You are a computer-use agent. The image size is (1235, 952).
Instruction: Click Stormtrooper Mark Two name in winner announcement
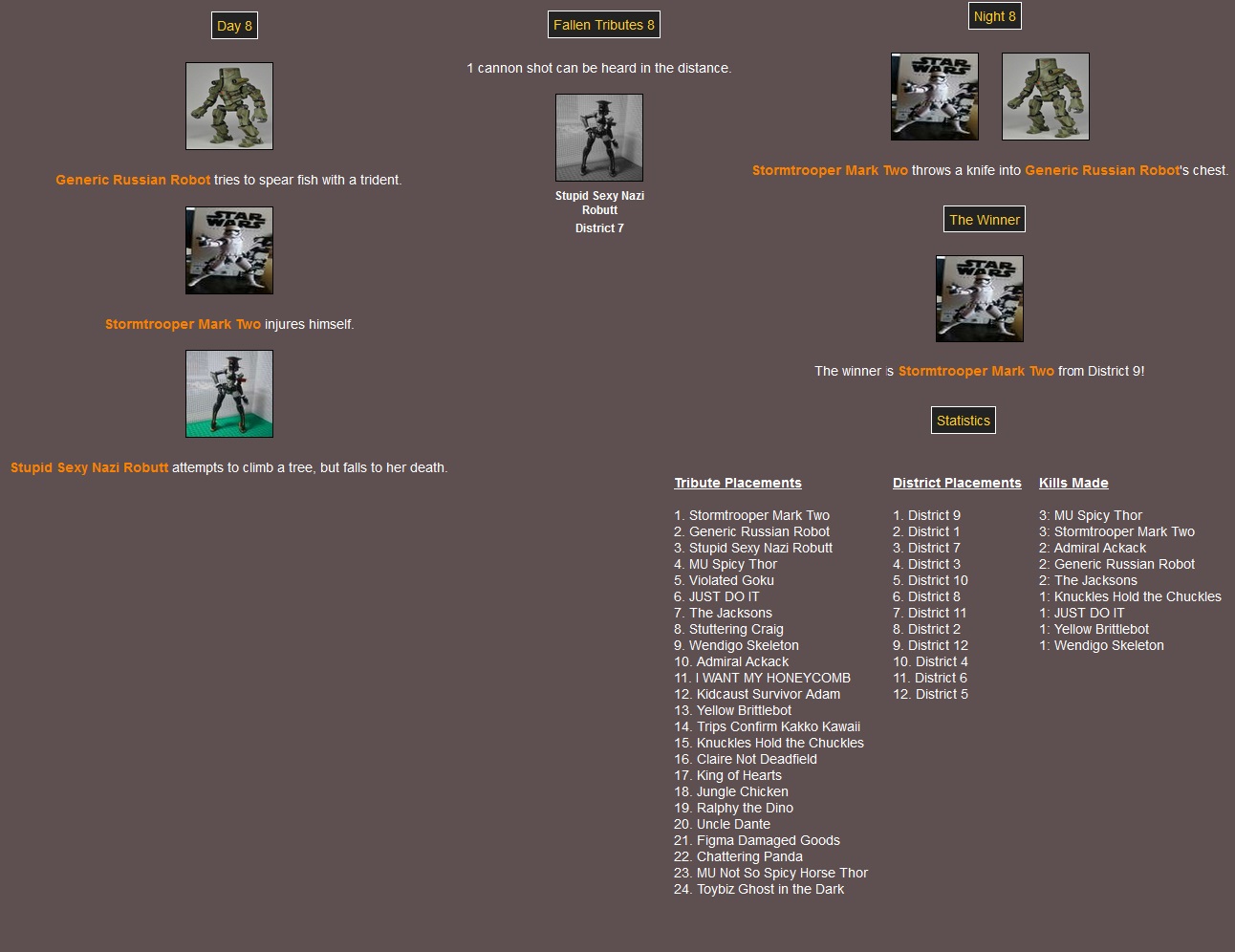pos(976,371)
